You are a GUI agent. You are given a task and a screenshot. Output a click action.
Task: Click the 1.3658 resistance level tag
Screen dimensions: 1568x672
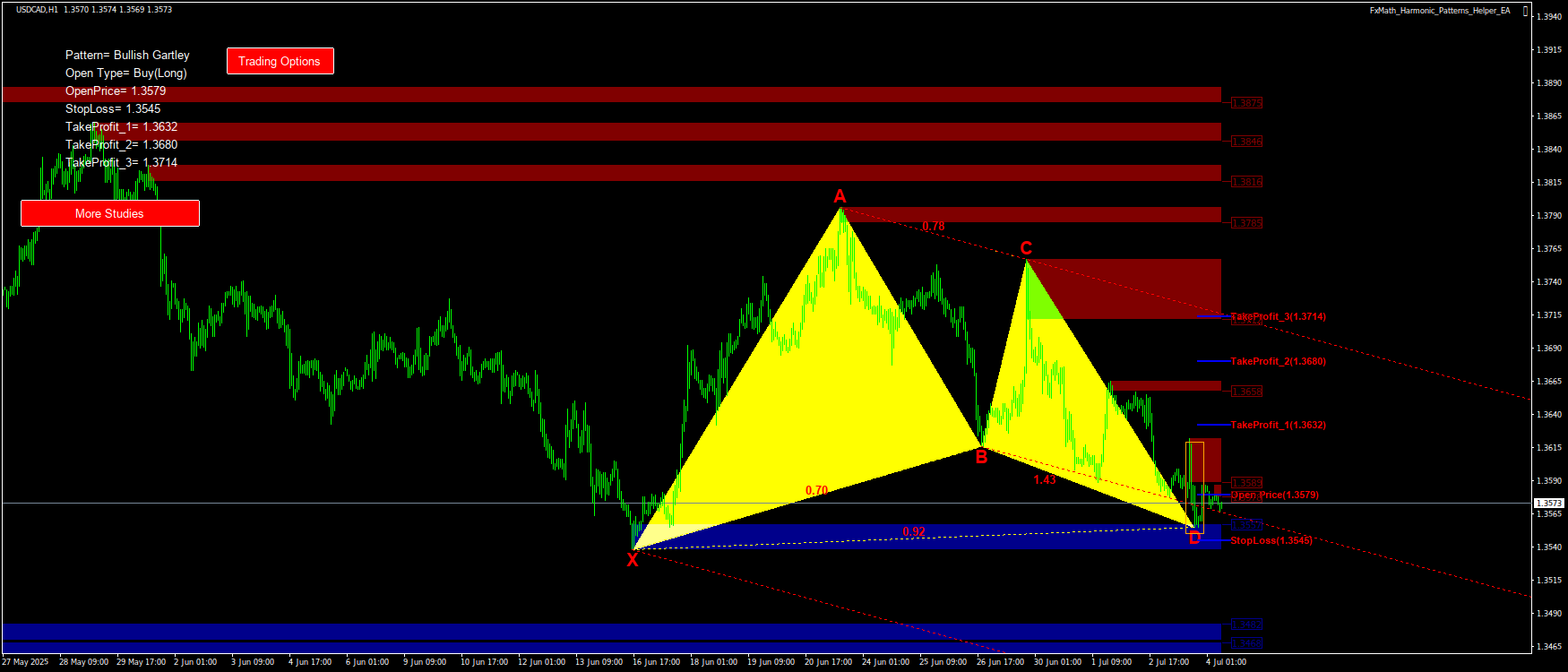tap(1246, 392)
